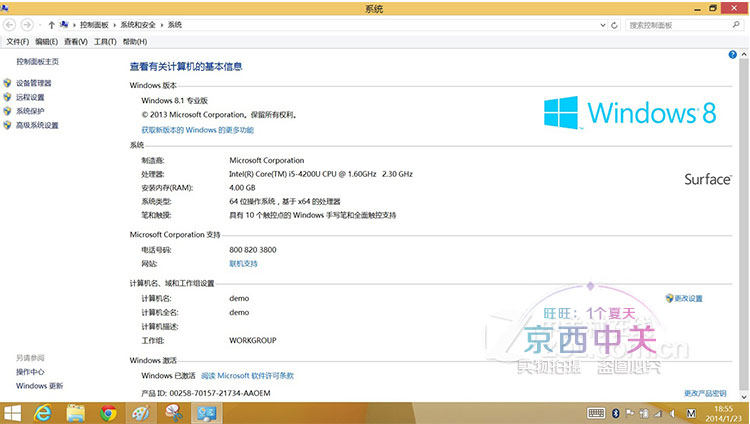
Task: Click the 4.00 GB RAM value
Action: (x=242, y=188)
